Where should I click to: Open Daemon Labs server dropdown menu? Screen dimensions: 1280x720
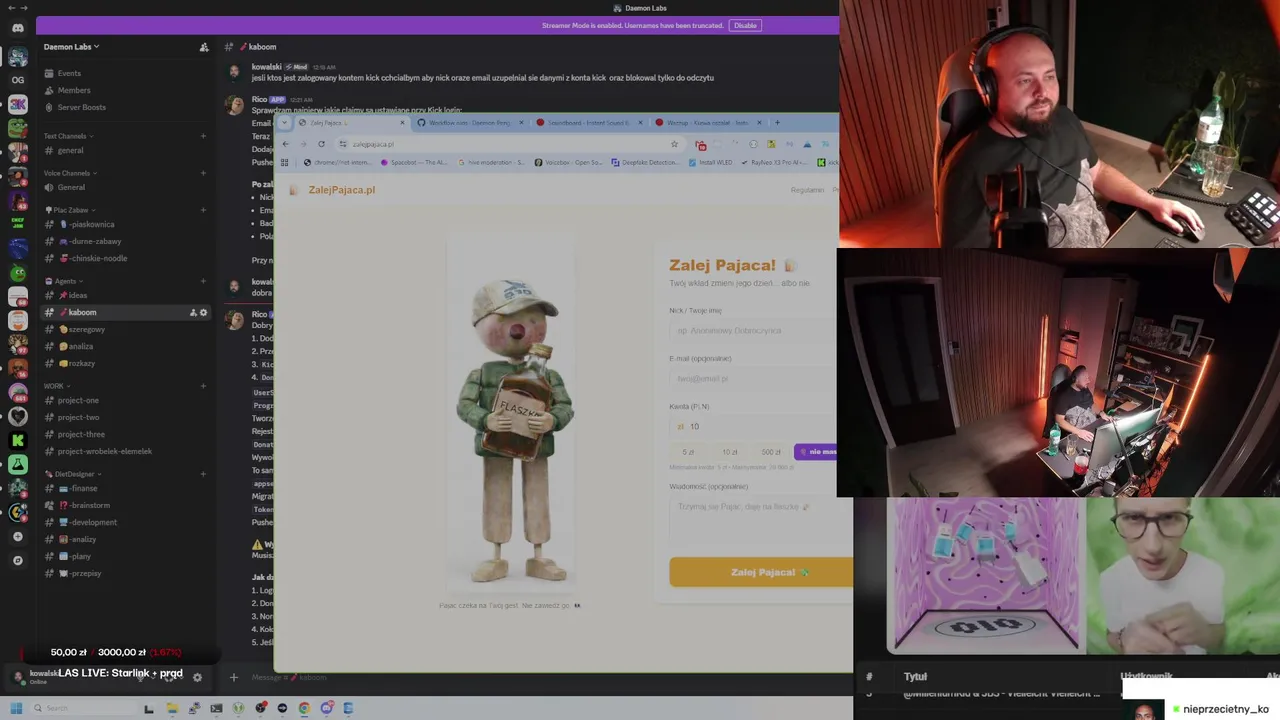coord(71,47)
